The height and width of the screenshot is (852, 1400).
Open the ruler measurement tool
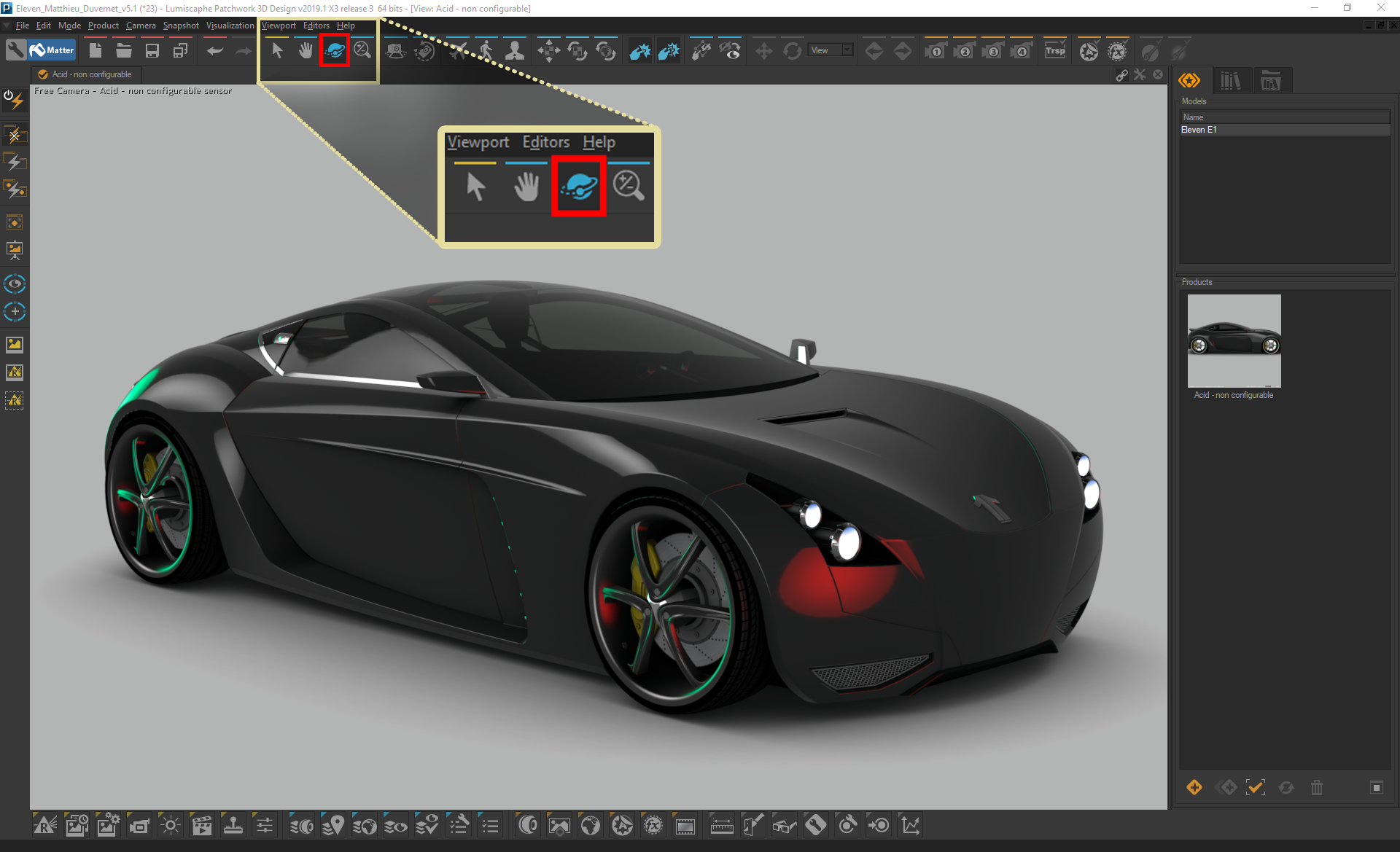(x=721, y=825)
